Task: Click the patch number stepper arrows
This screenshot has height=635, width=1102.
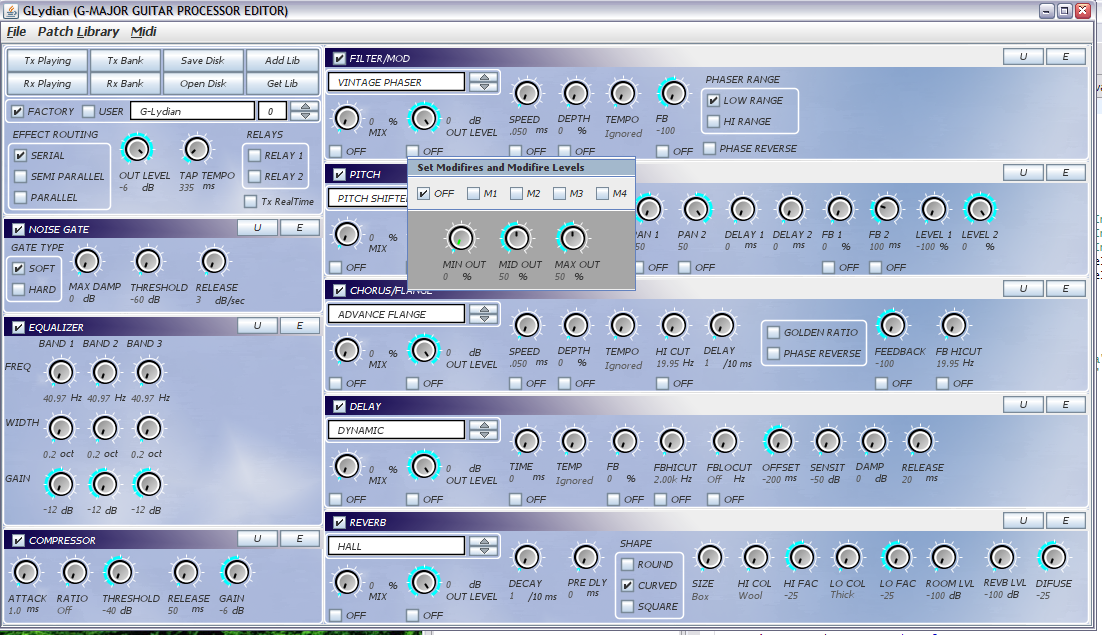Action: click(305, 111)
